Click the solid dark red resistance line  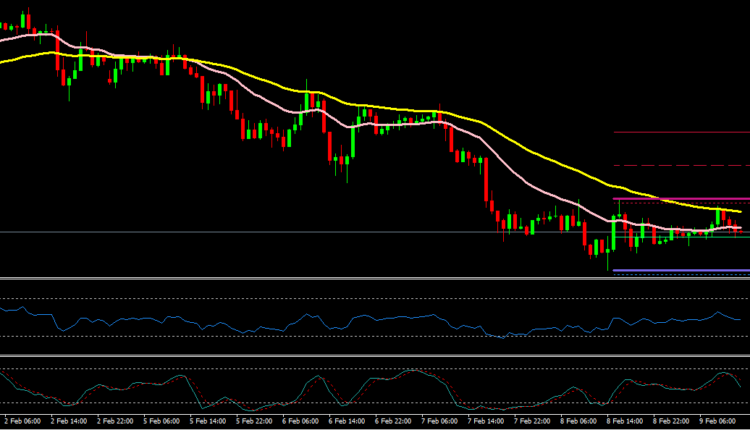(x=680, y=132)
